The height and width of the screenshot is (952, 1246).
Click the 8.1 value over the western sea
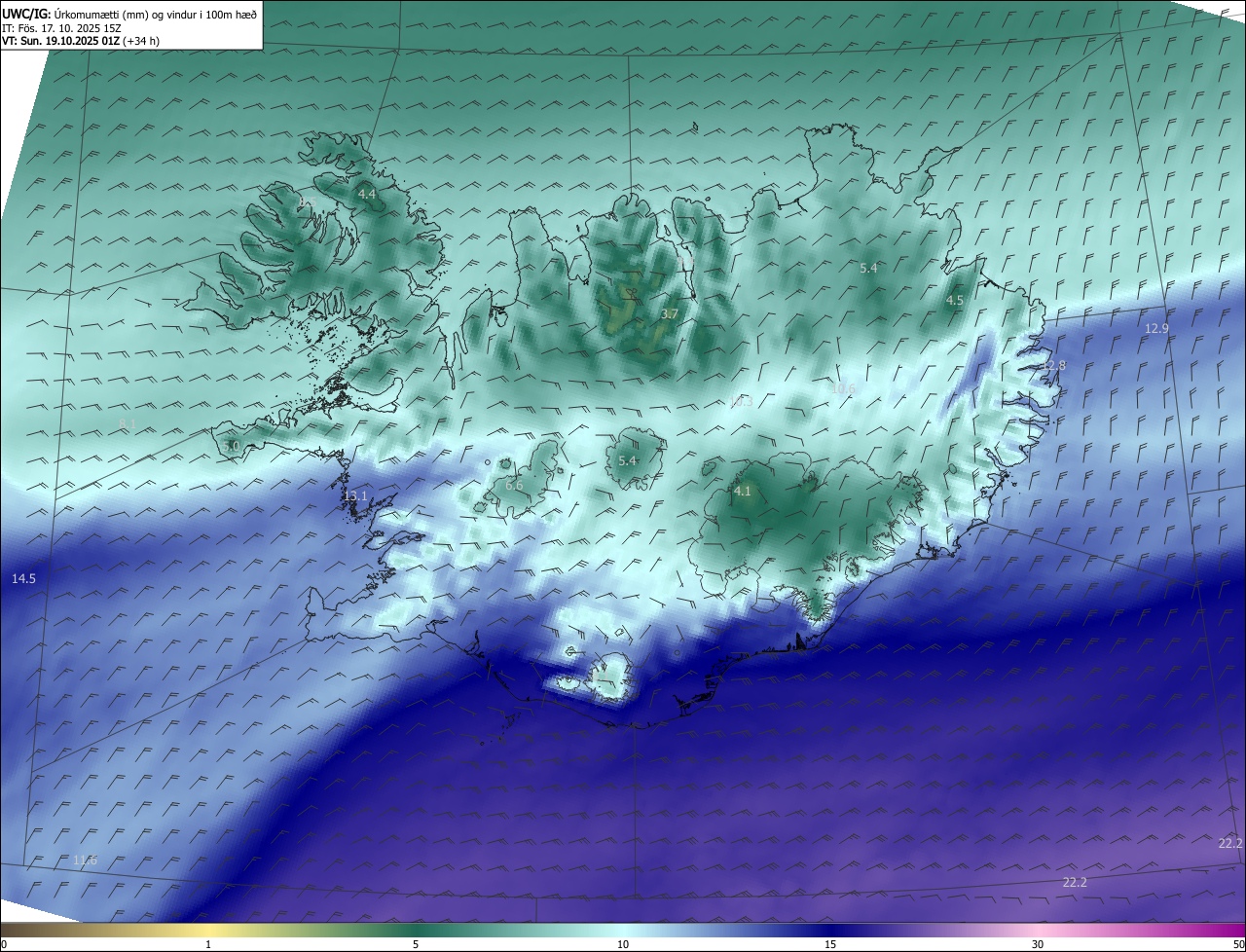click(x=128, y=423)
